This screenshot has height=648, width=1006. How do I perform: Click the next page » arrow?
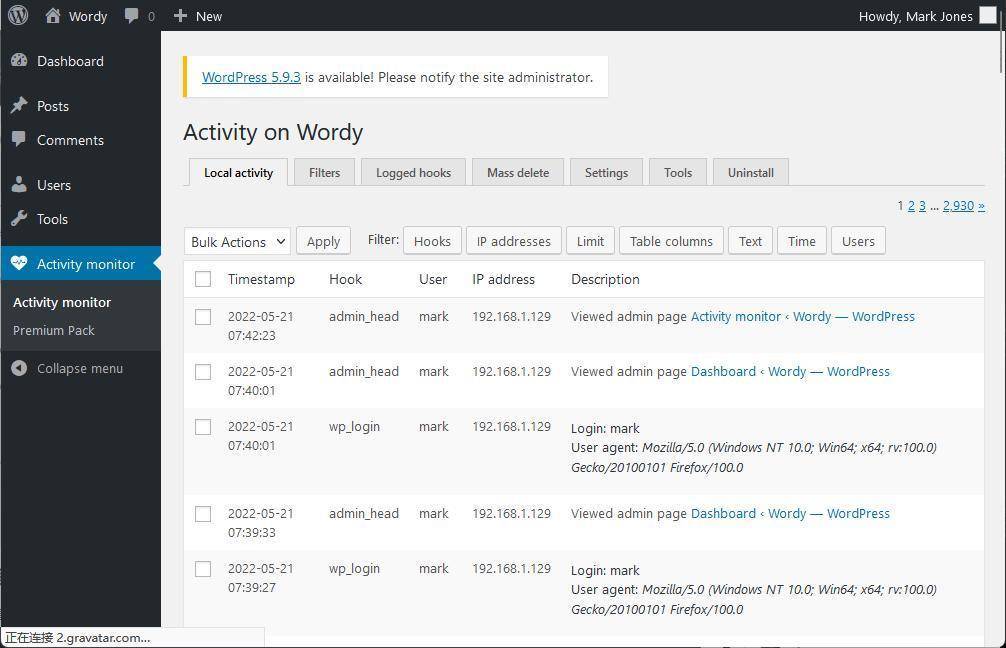pyautogui.click(x=981, y=205)
